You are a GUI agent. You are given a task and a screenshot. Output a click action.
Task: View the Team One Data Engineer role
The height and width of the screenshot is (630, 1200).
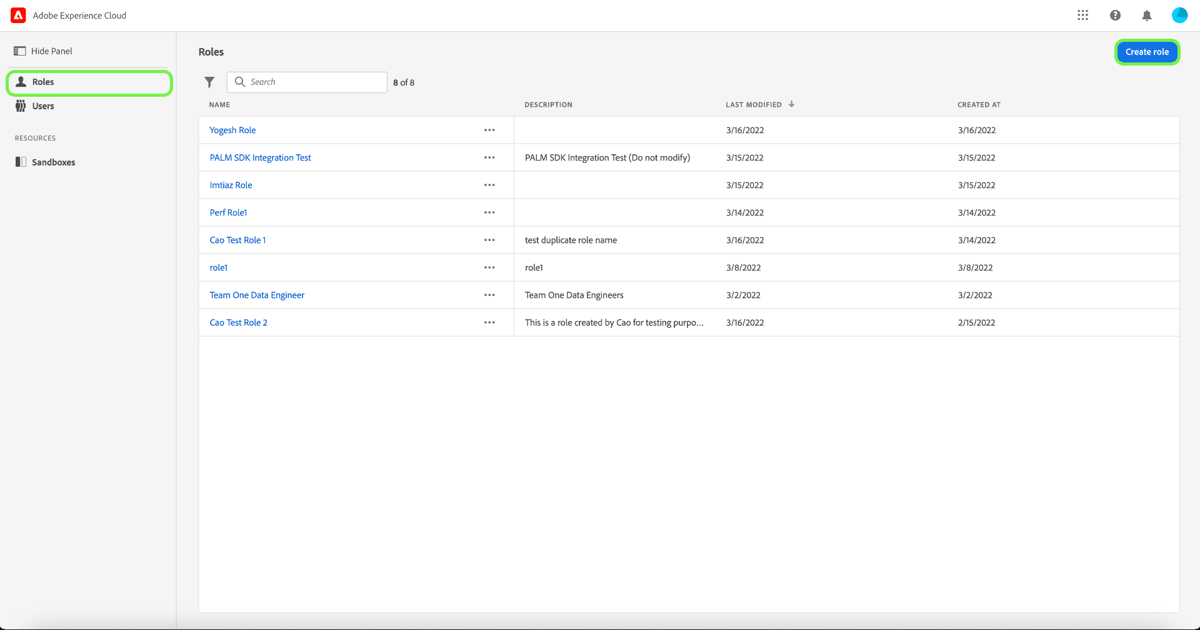pyautogui.click(x=255, y=294)
